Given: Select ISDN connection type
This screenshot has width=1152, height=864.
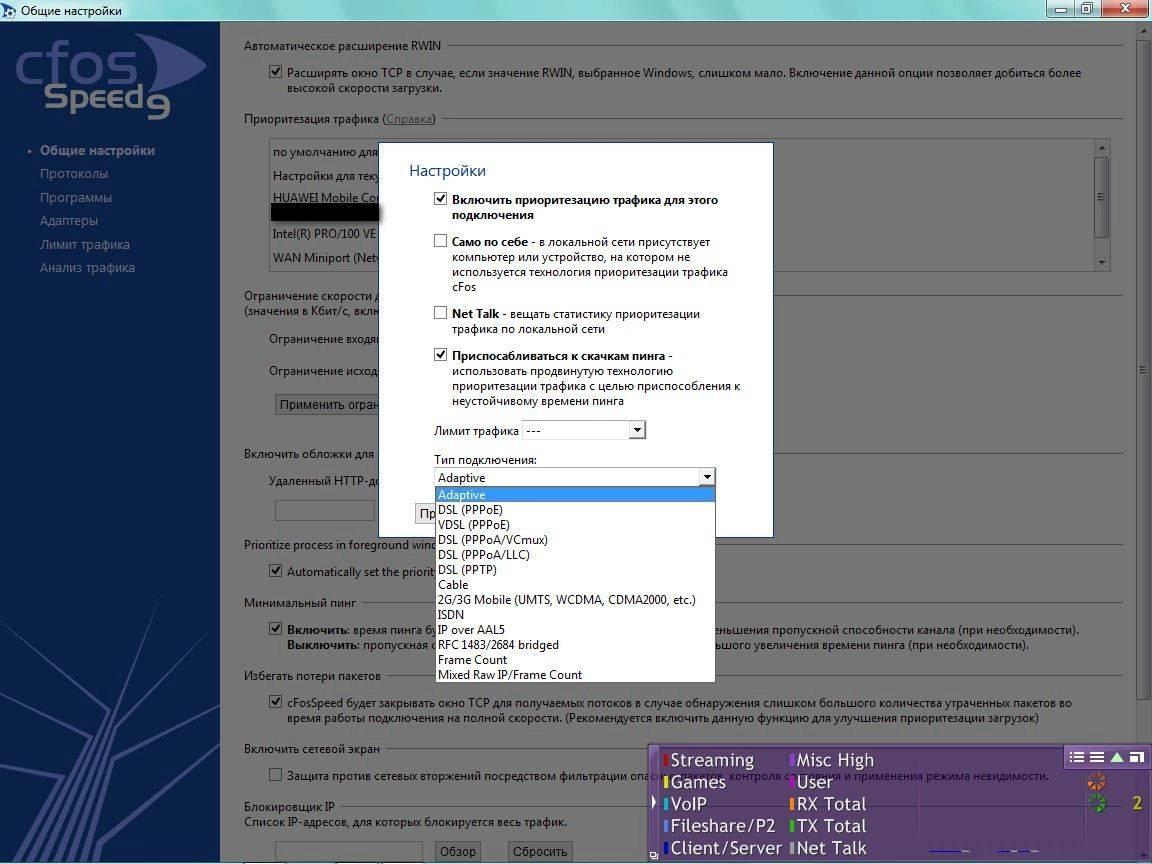Looking at the screenshot, I should tap(575, 614).
